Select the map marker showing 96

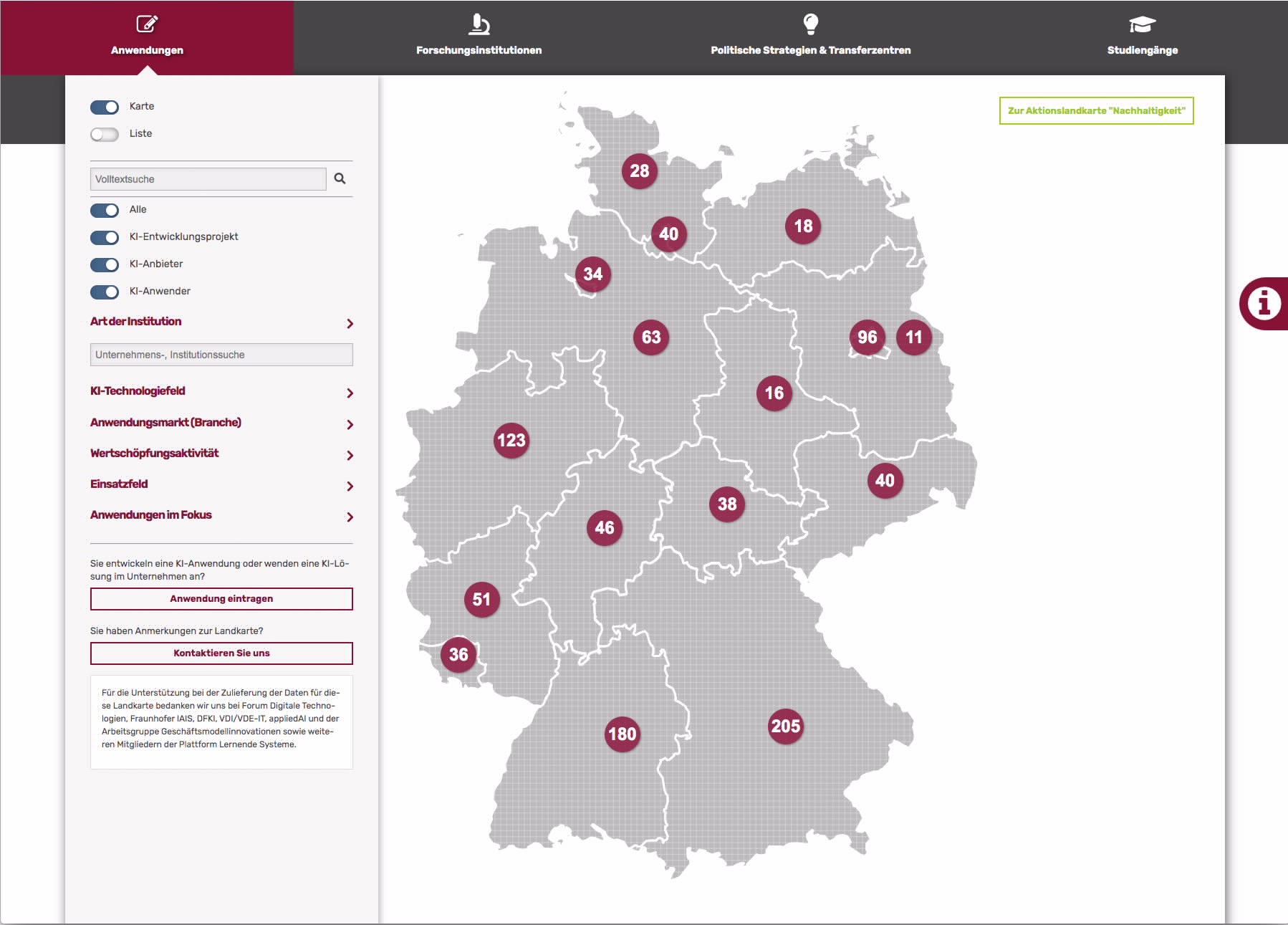pyautogui.click(x=867, y=337)
